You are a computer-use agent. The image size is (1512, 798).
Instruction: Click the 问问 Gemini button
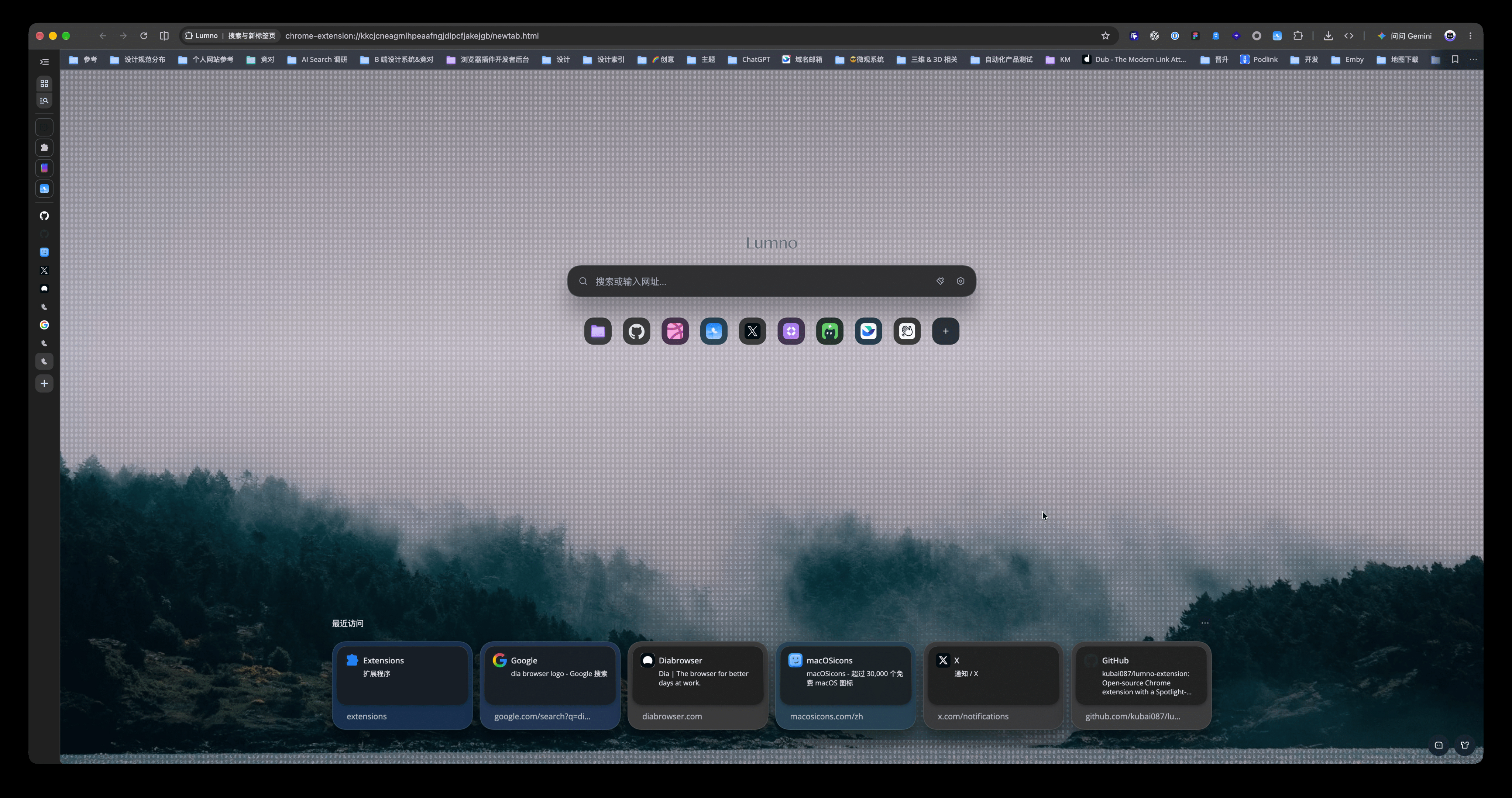point(1404,36)
